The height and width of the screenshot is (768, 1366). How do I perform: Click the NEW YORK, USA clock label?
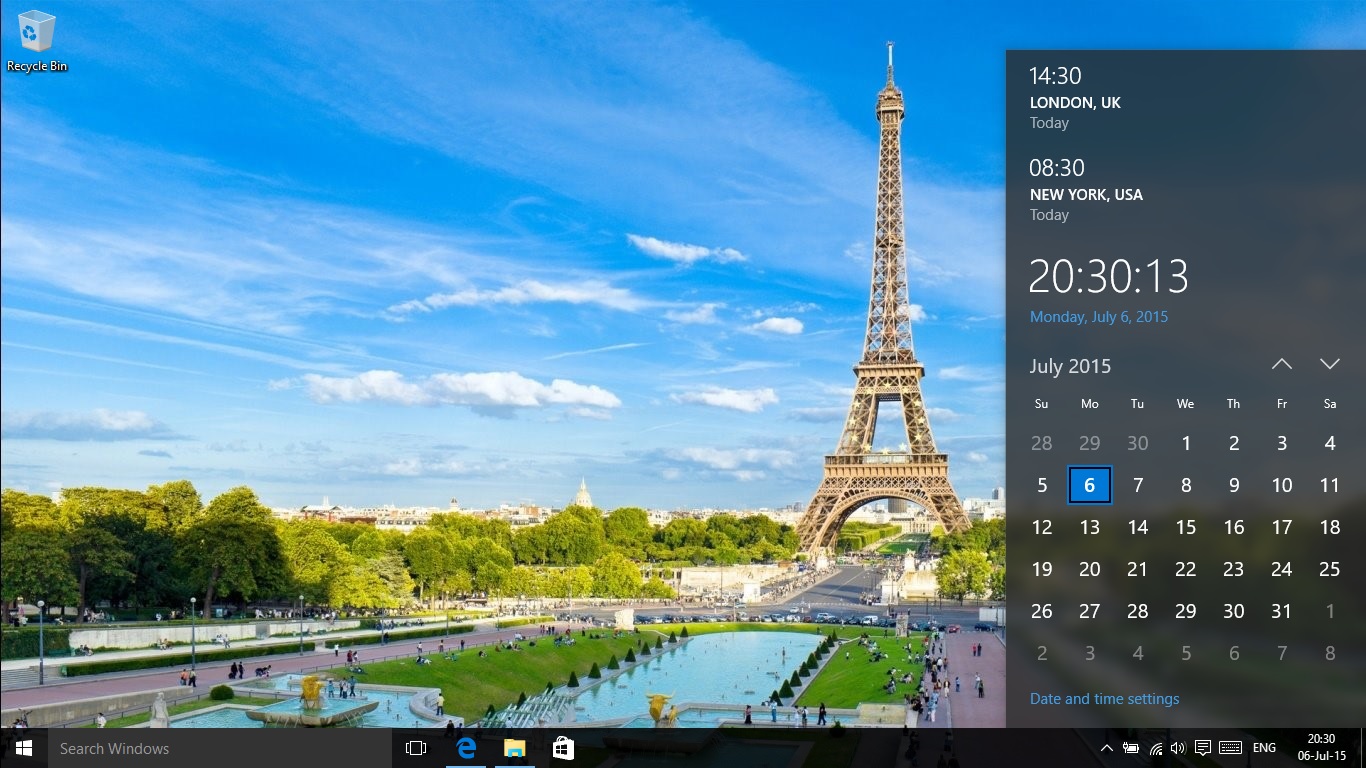coord(1086,195)
